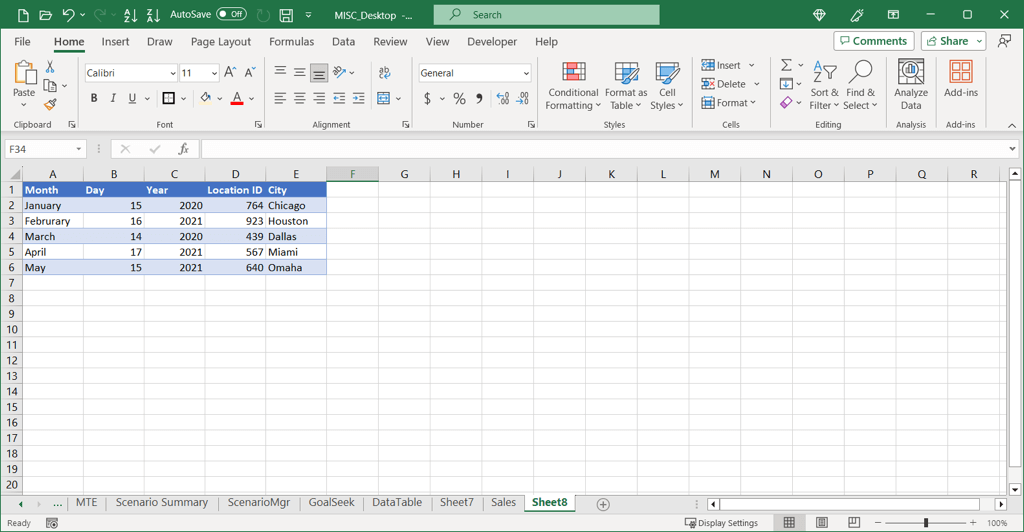Switch to the GoalSeek sheet tab
The height and width of the screenshot is (532, 1024).
tap(331, 503)
